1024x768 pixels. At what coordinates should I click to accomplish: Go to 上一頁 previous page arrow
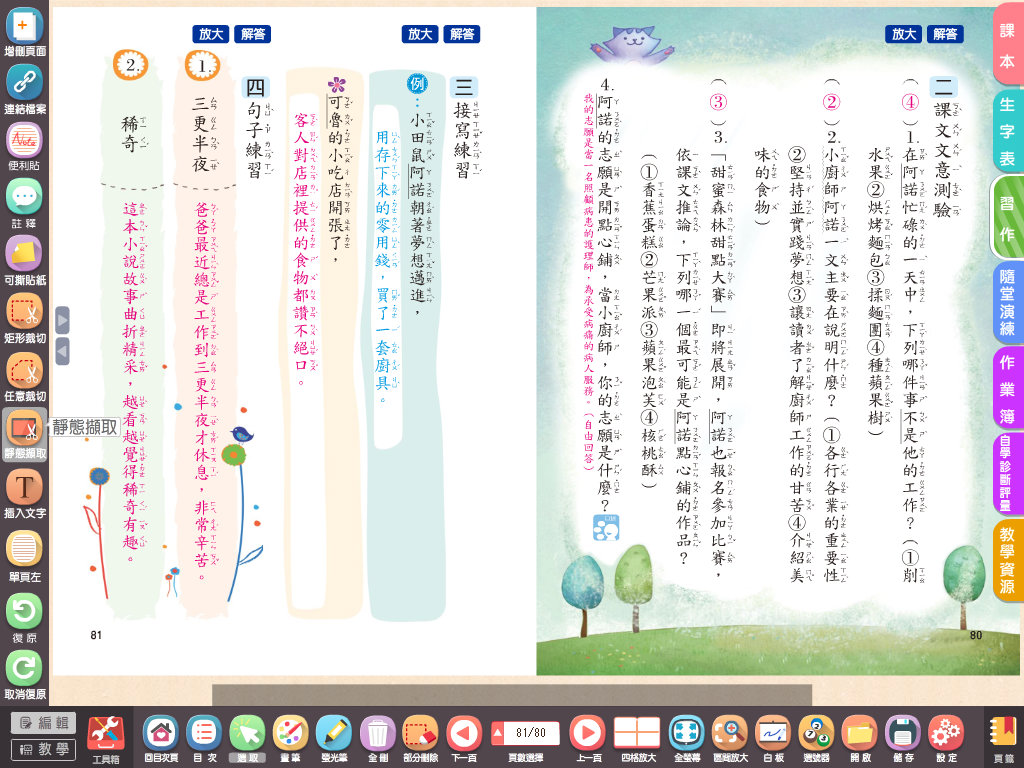click(588, 738)
